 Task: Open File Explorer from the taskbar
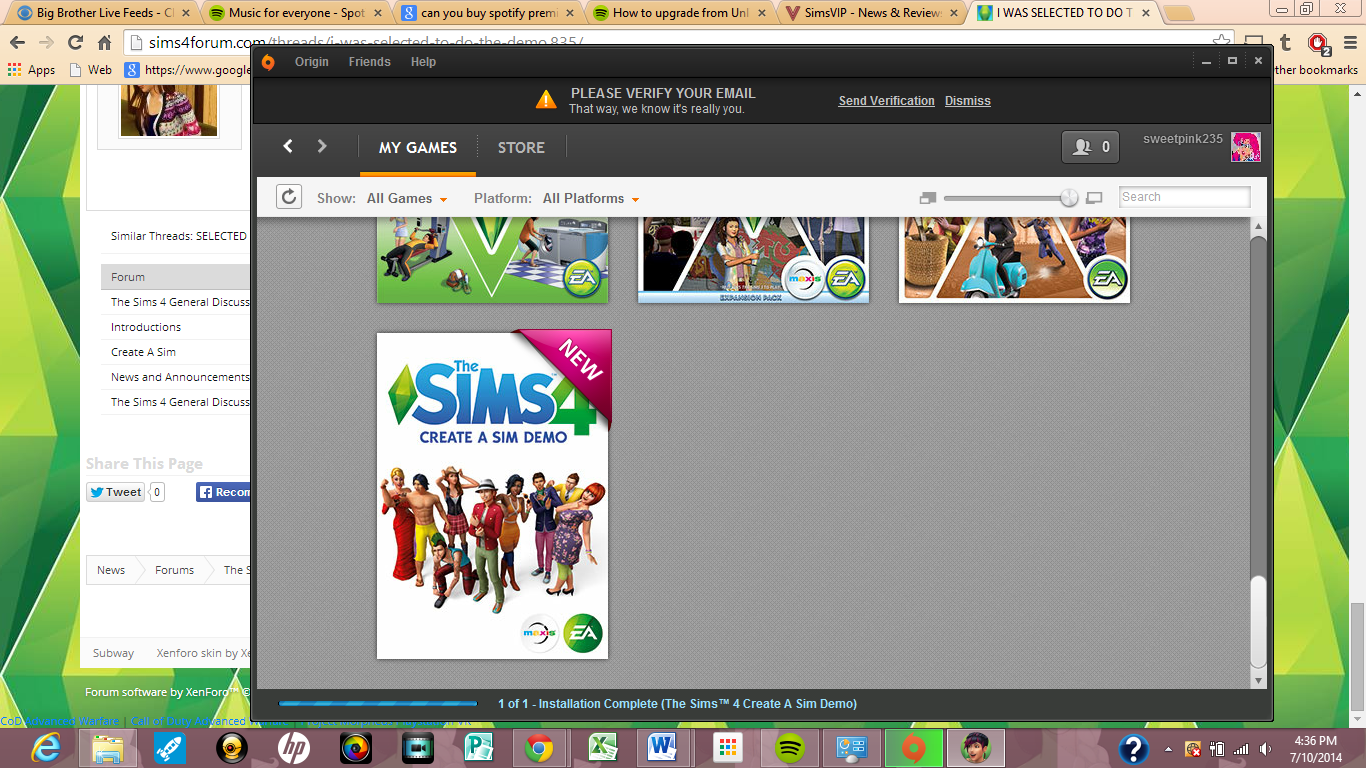click(107, 747)
